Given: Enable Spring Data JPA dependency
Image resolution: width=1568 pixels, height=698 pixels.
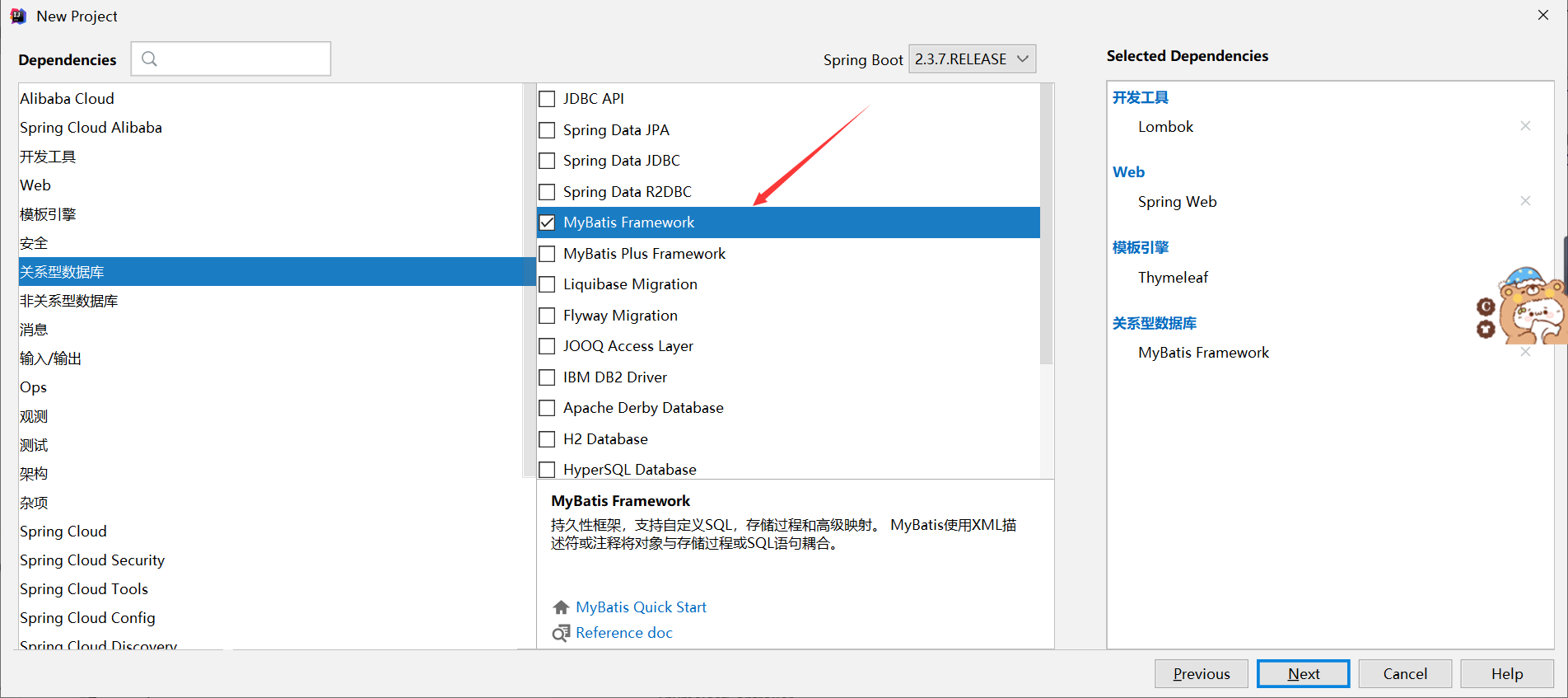Looking at the screenshot, I should click(547, 130).
